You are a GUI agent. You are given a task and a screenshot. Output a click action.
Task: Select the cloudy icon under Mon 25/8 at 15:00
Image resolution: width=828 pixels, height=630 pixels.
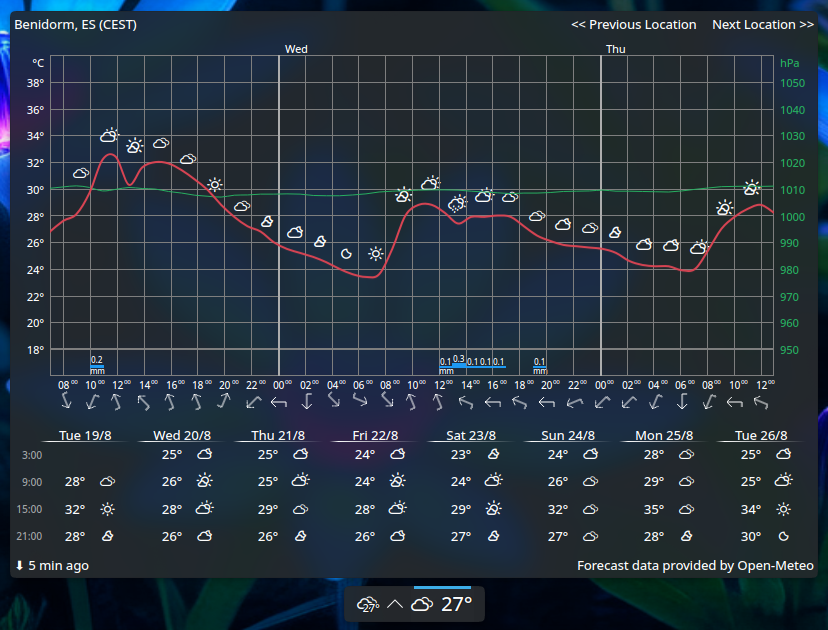click(684, 509)
